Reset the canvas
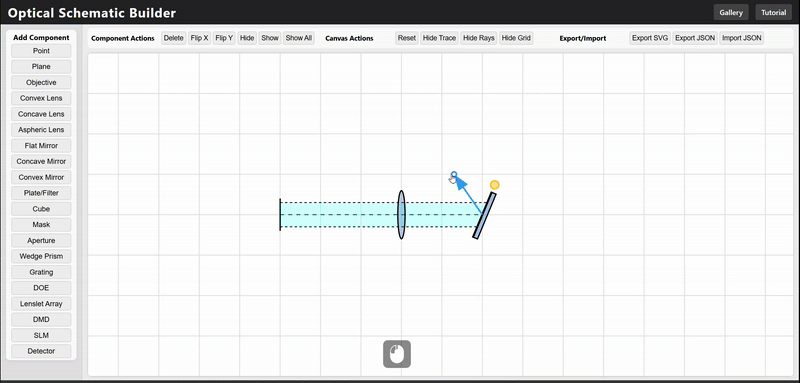The width and height of the screenshot is (800, 383). click(407, 38)
